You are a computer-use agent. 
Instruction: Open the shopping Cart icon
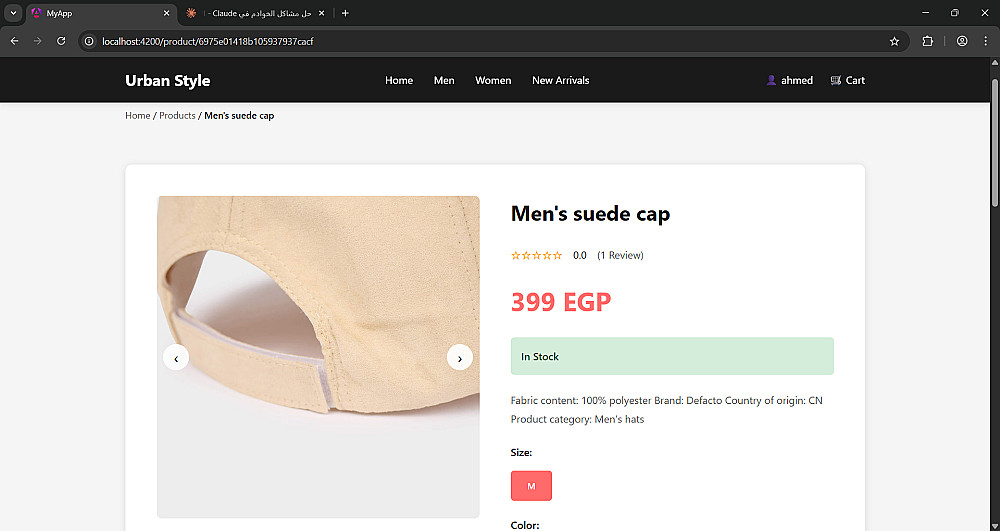coord(836,80)
